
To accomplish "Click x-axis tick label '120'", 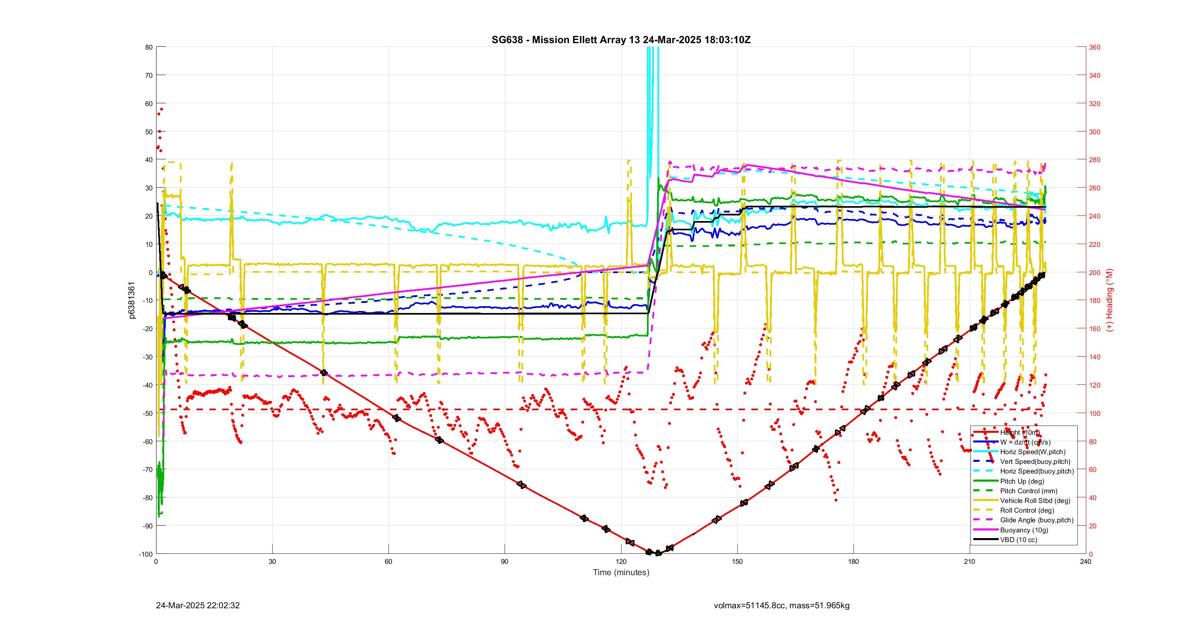I will (x=621, y=561).
